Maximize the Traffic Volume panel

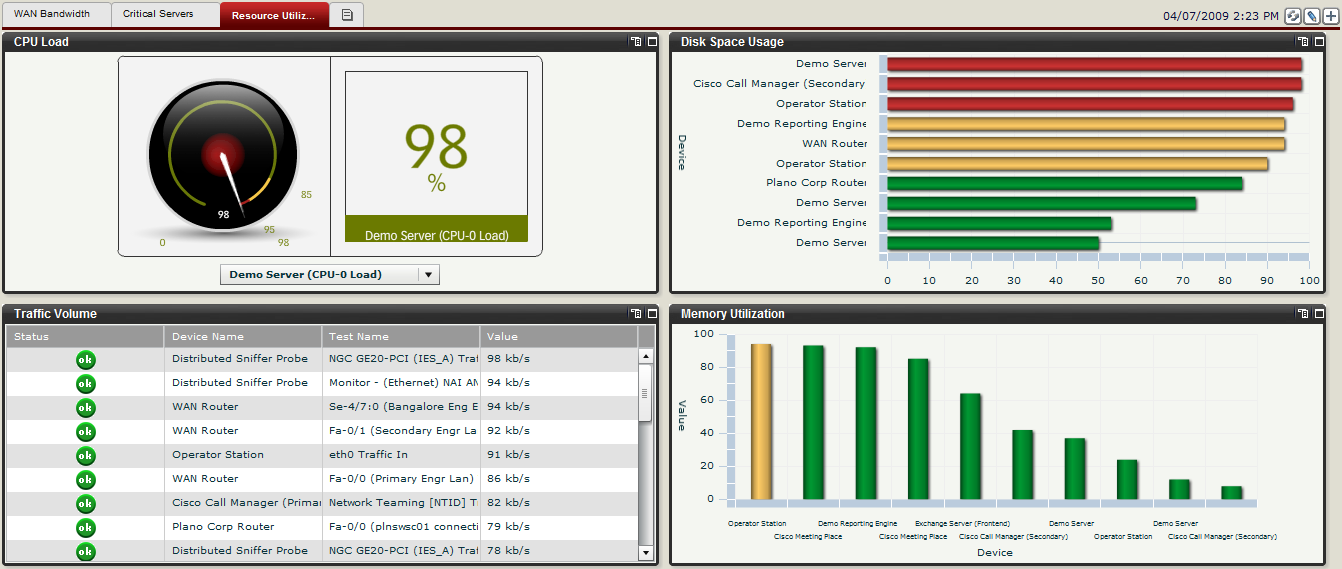tap(652, 314)
